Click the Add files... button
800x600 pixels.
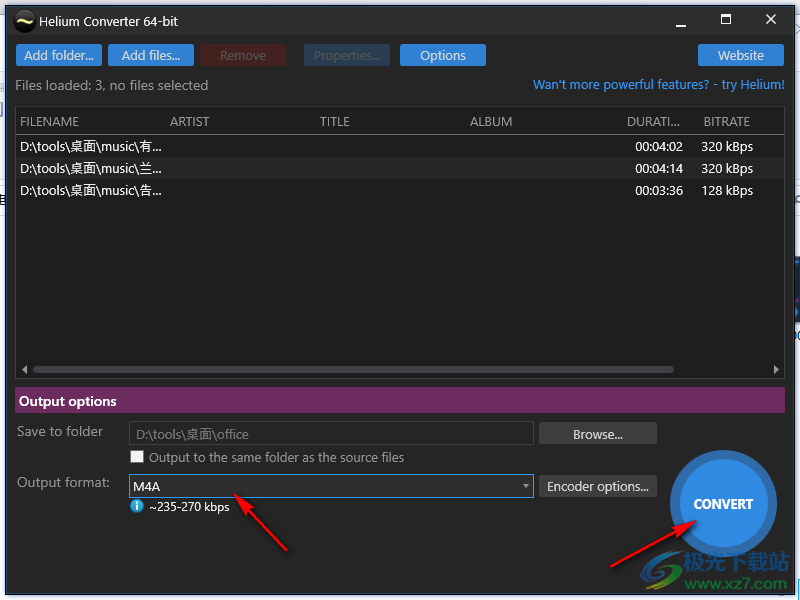[x=151, y=55]
